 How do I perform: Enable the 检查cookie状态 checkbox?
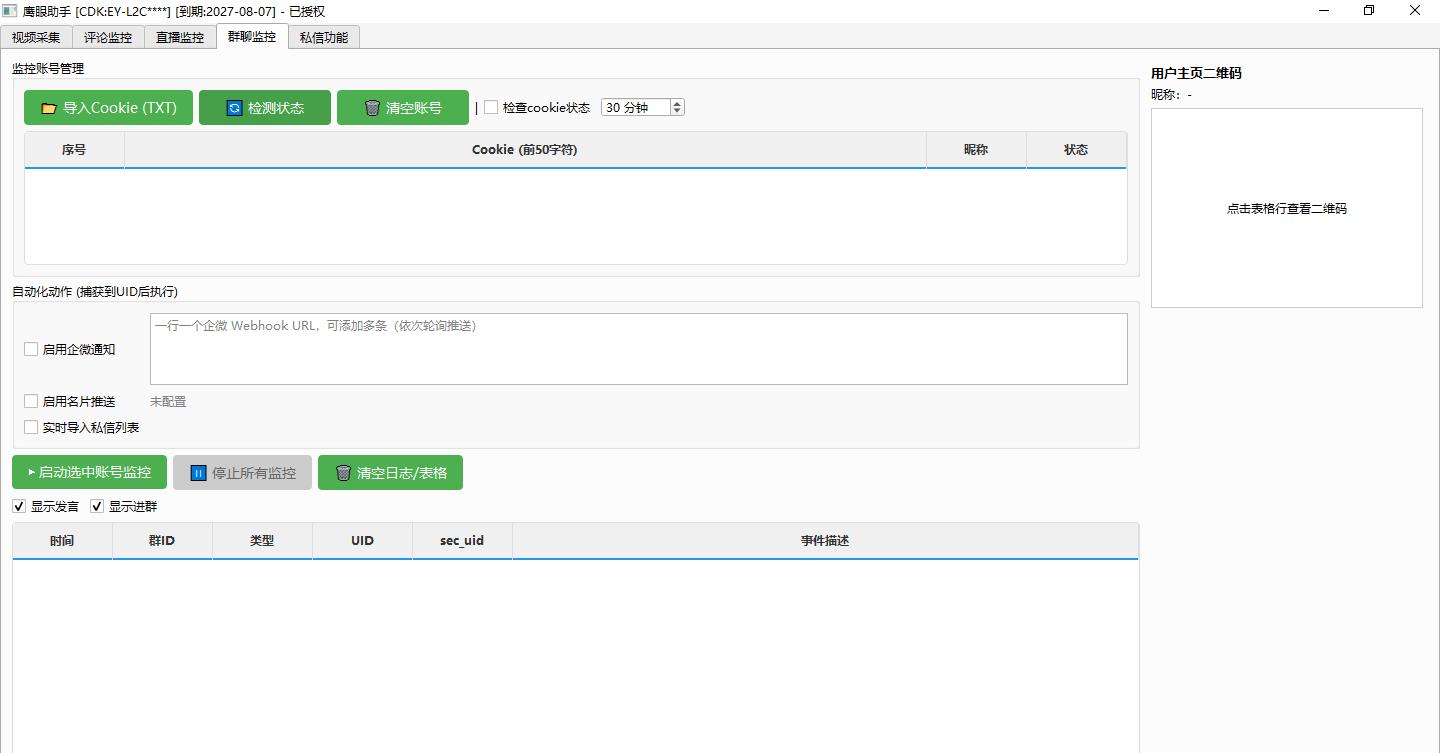(x=491, y=108)
